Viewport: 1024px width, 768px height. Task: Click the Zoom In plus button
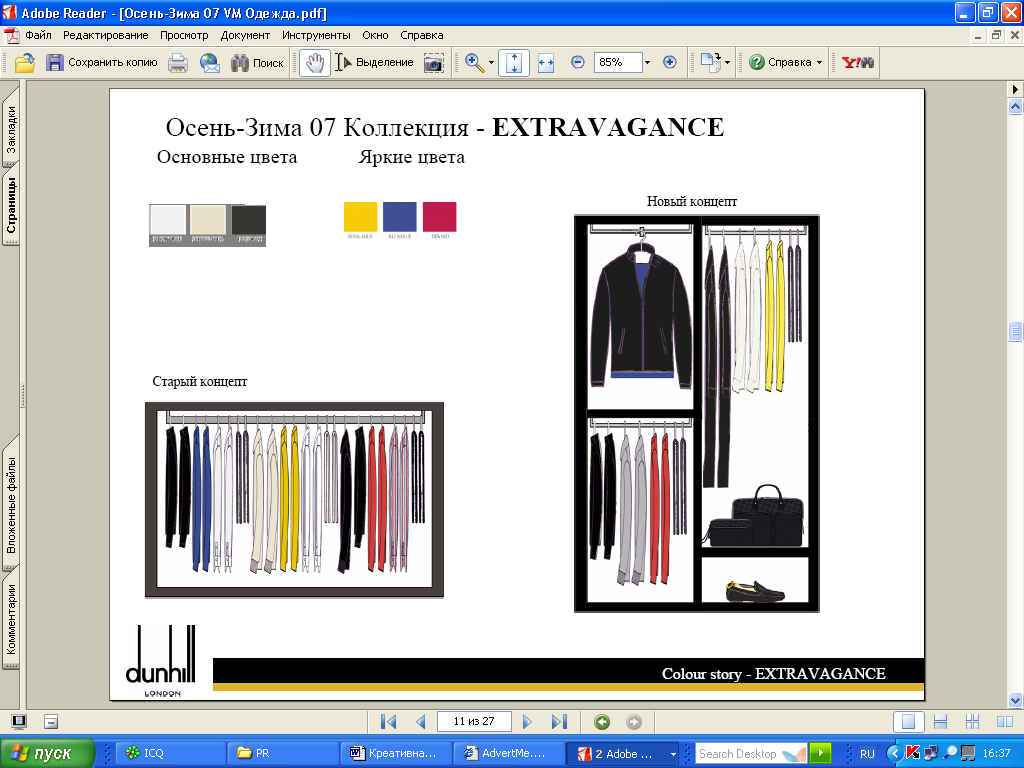tap(669, 62)
